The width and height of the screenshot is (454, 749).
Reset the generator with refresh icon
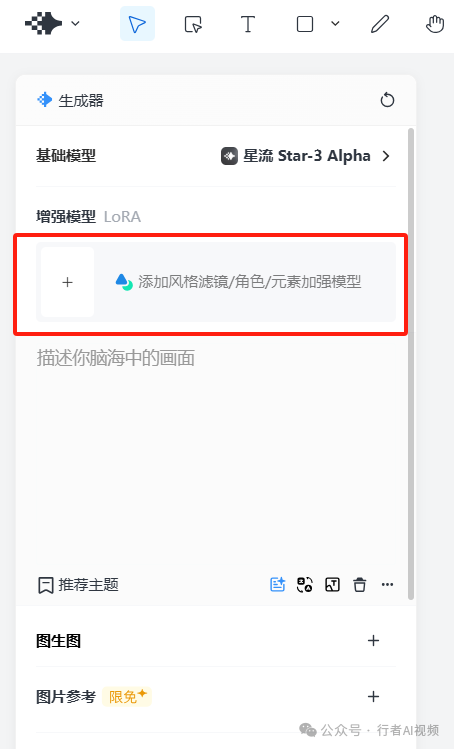(x=387, y=100)
